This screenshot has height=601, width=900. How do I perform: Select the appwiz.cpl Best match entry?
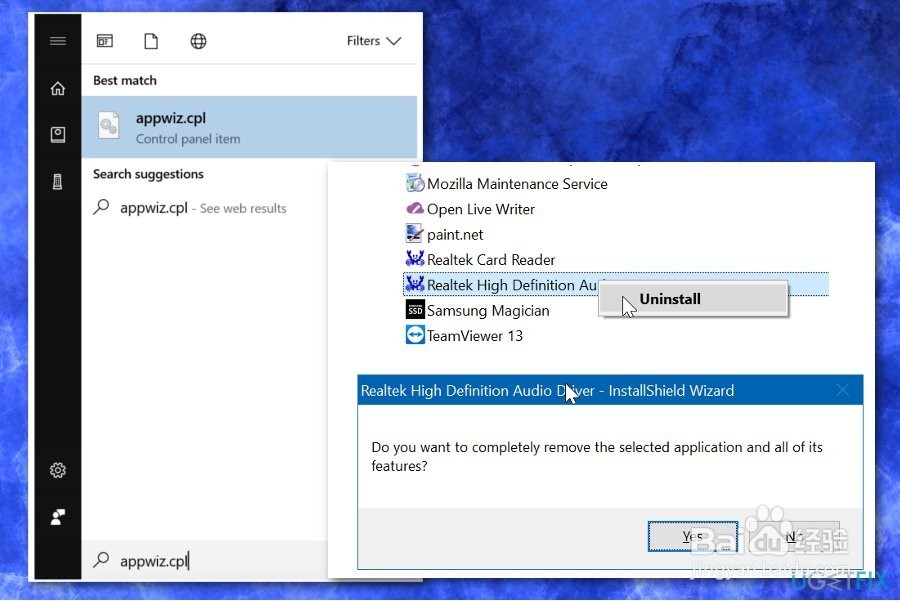pos(200,127)
